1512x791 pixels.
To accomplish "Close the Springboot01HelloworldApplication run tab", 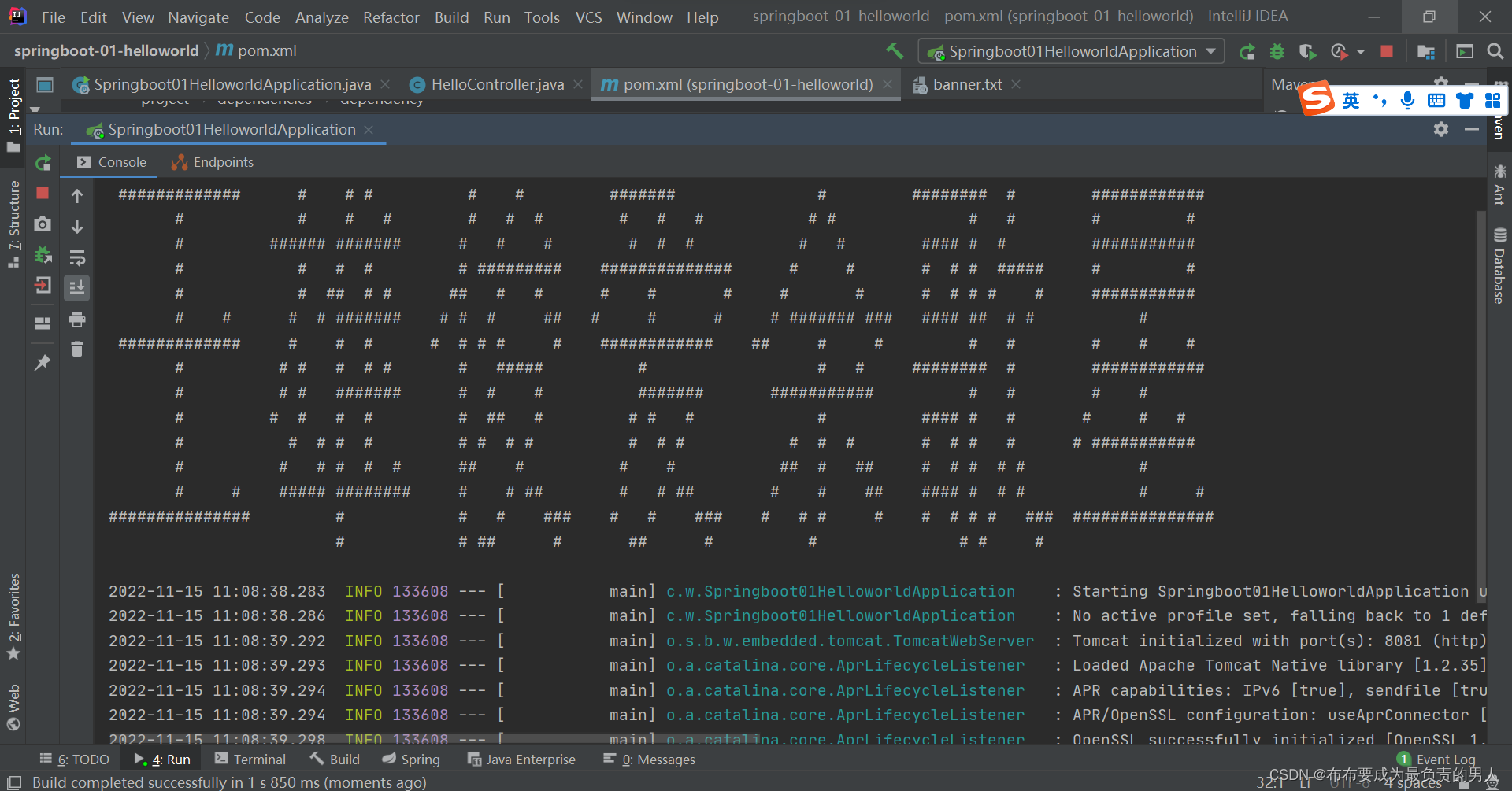I will [369, 130].
